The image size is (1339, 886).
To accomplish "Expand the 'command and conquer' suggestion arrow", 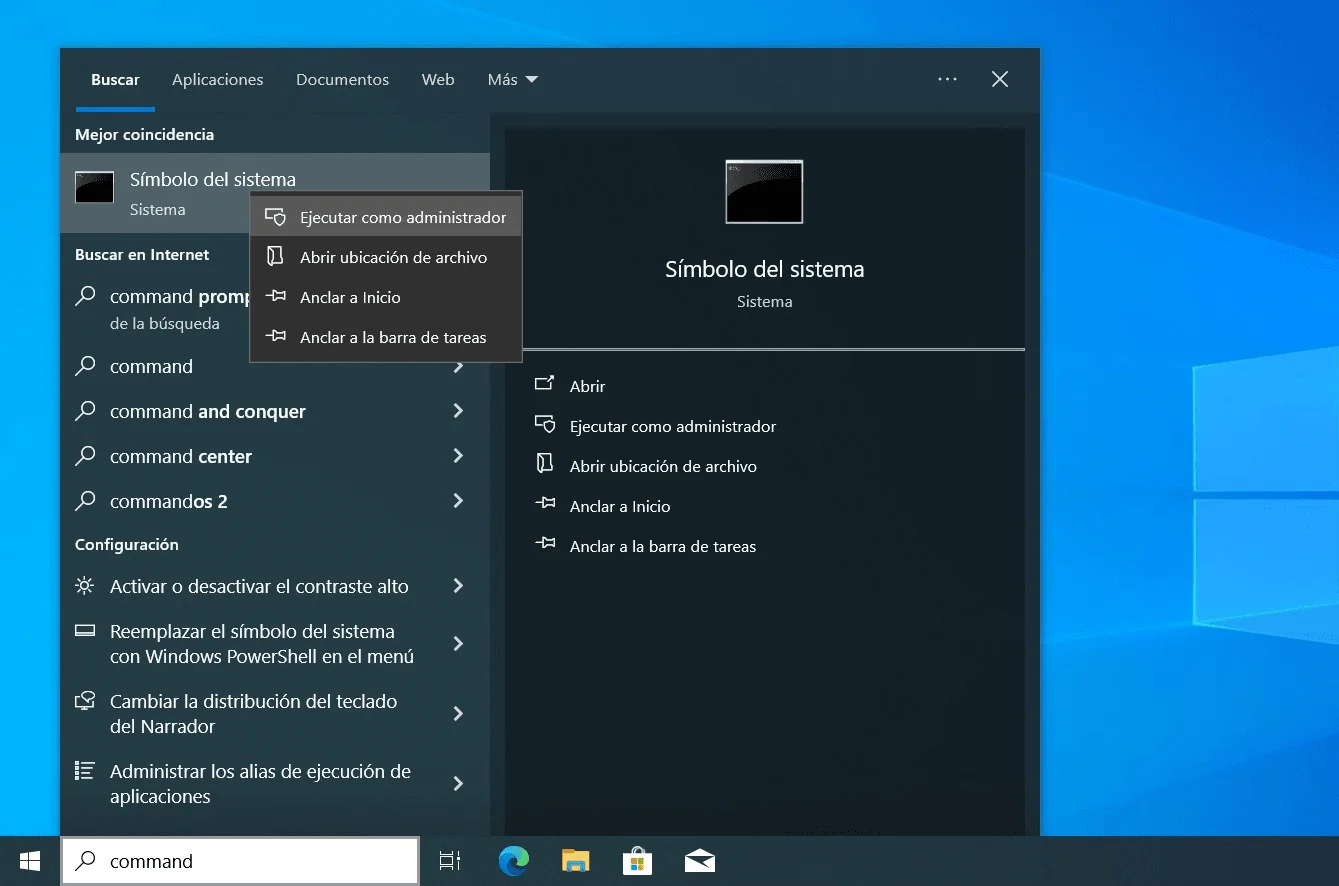I will (x=458, y=411).
